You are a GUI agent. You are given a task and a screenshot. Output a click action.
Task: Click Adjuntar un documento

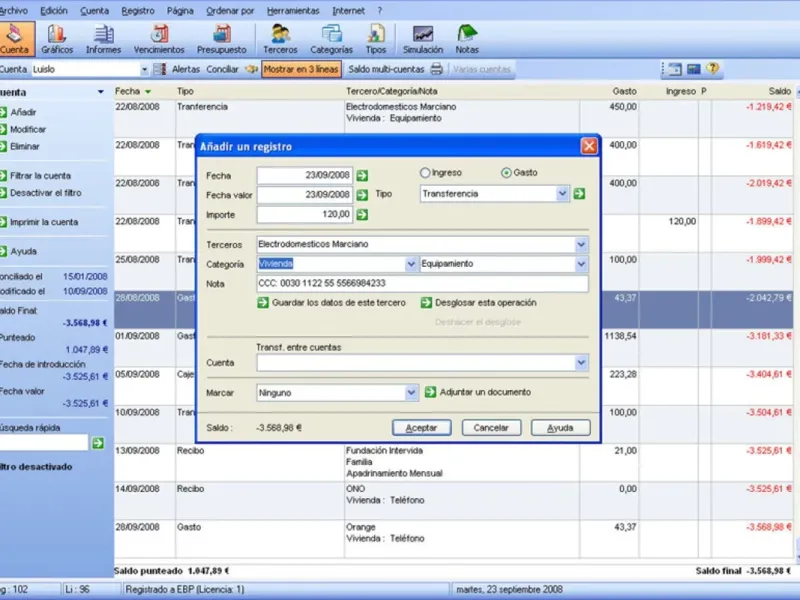coord(478,392)
